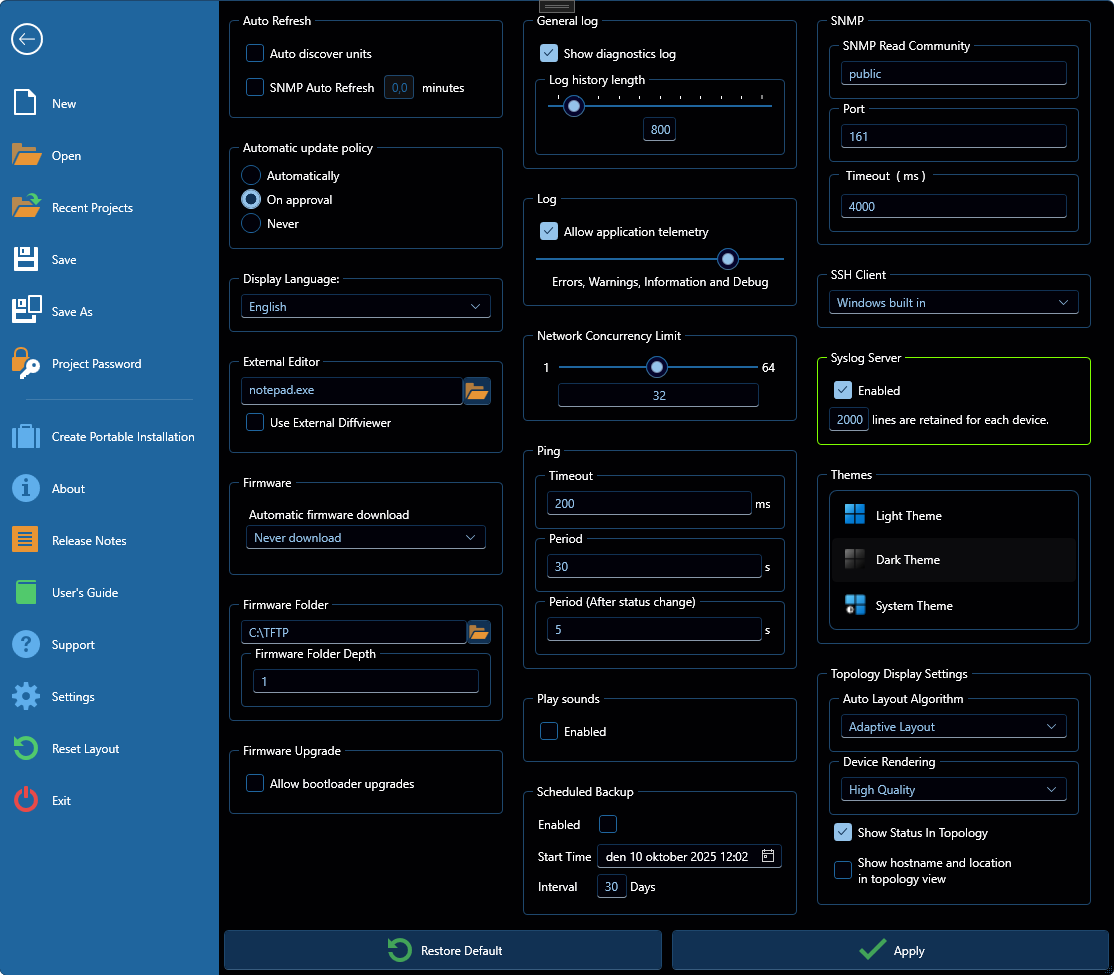
Task: Expand the SSH Client dropdown
Action: 953,302
